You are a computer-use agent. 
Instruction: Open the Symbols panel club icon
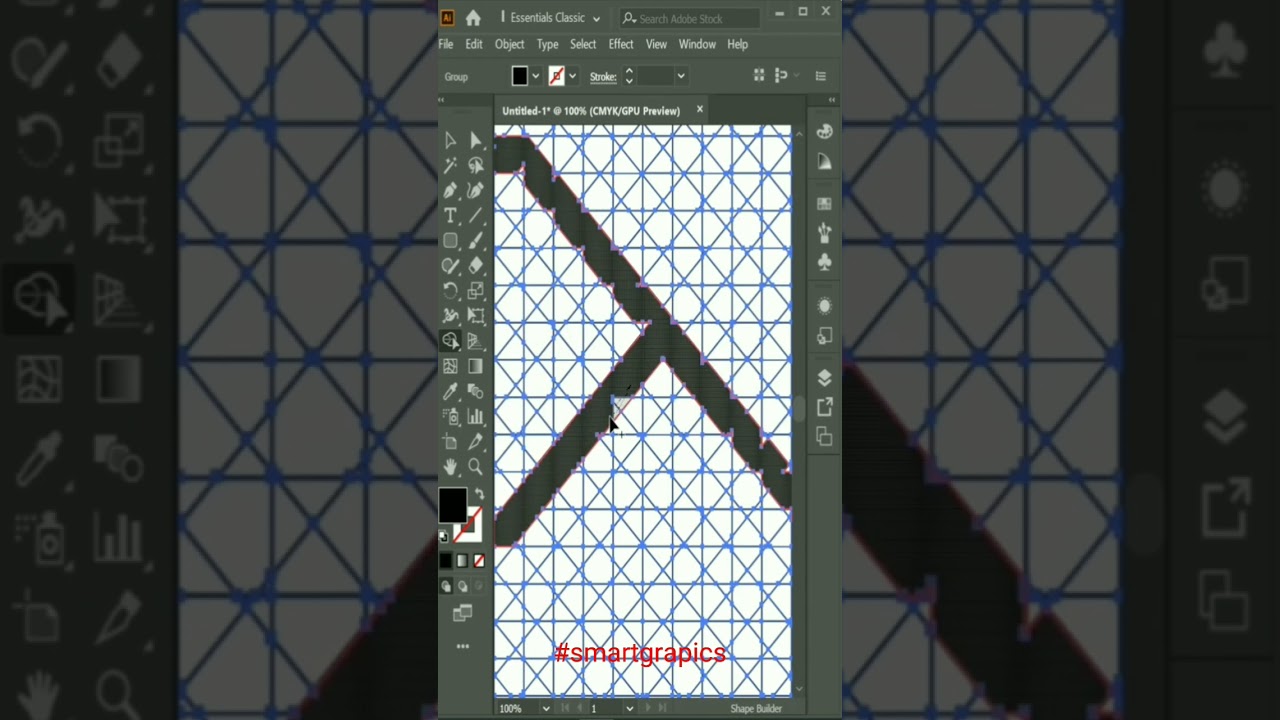click(824, 262)
